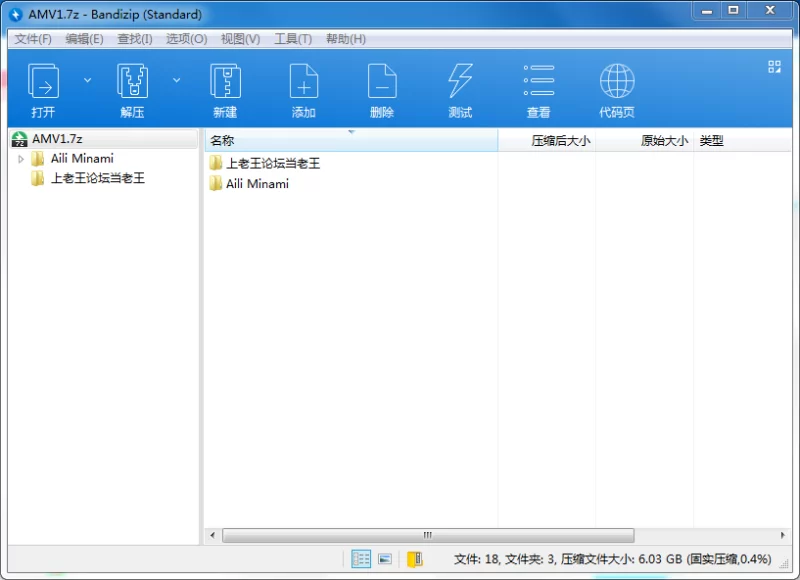The height and width of the screenshot is (580, 800).
Task: Click the status bar archive size text
Action: (x=612, y=559)
